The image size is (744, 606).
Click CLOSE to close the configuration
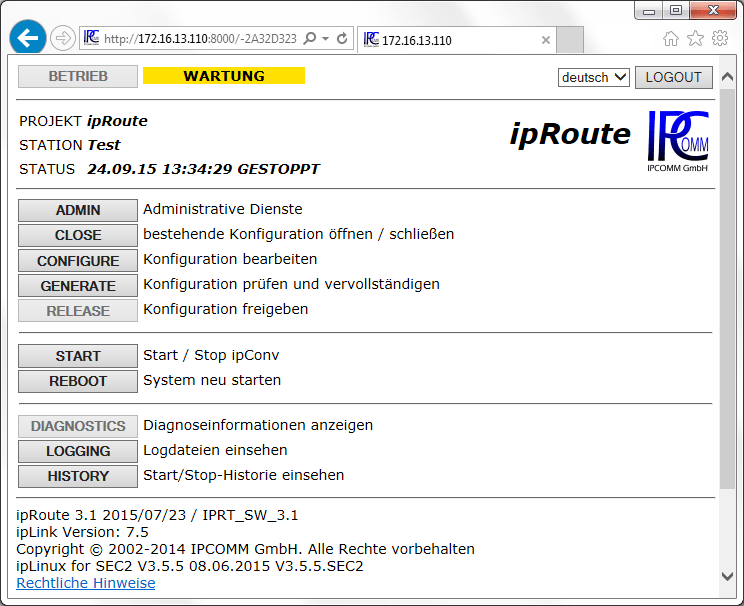[78, 235]
